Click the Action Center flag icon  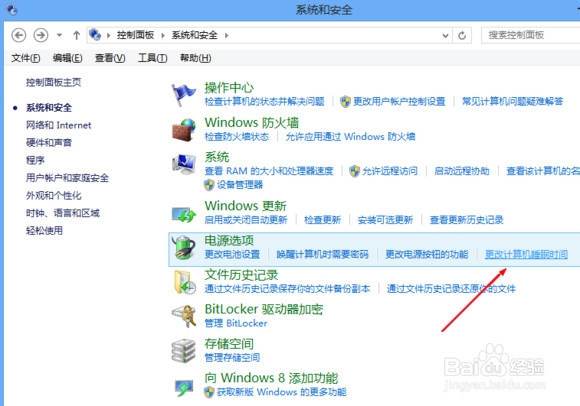pyautogui.click(x=183, y=95)
